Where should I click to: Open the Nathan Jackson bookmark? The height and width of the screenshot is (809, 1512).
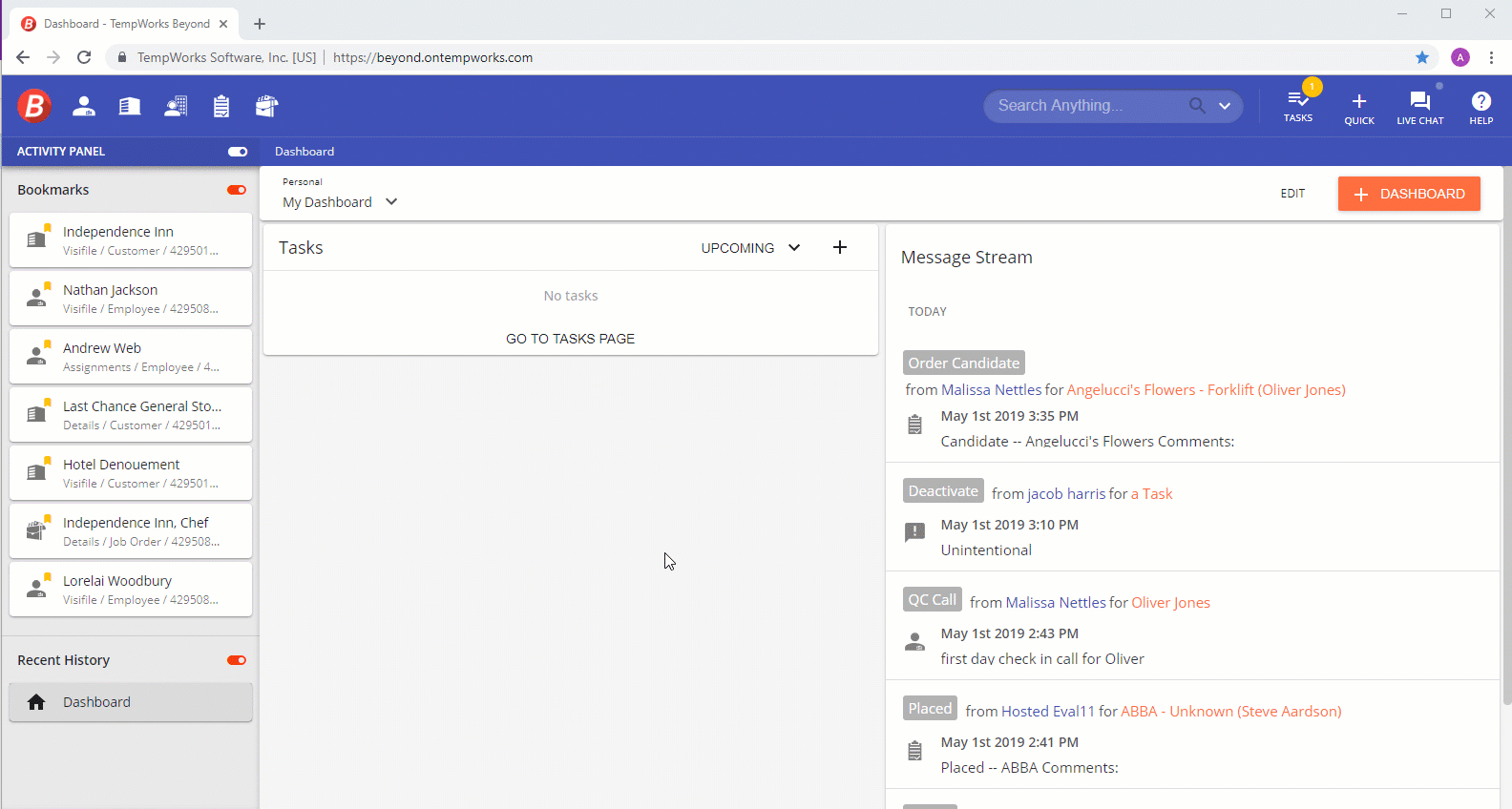pos(131,299)
